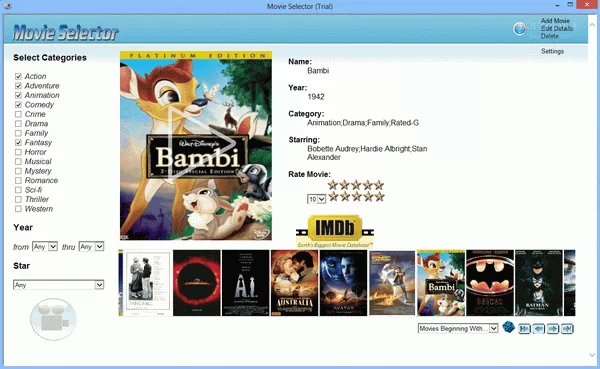Select the Batman logo poster thumbnail

point(490,283)
